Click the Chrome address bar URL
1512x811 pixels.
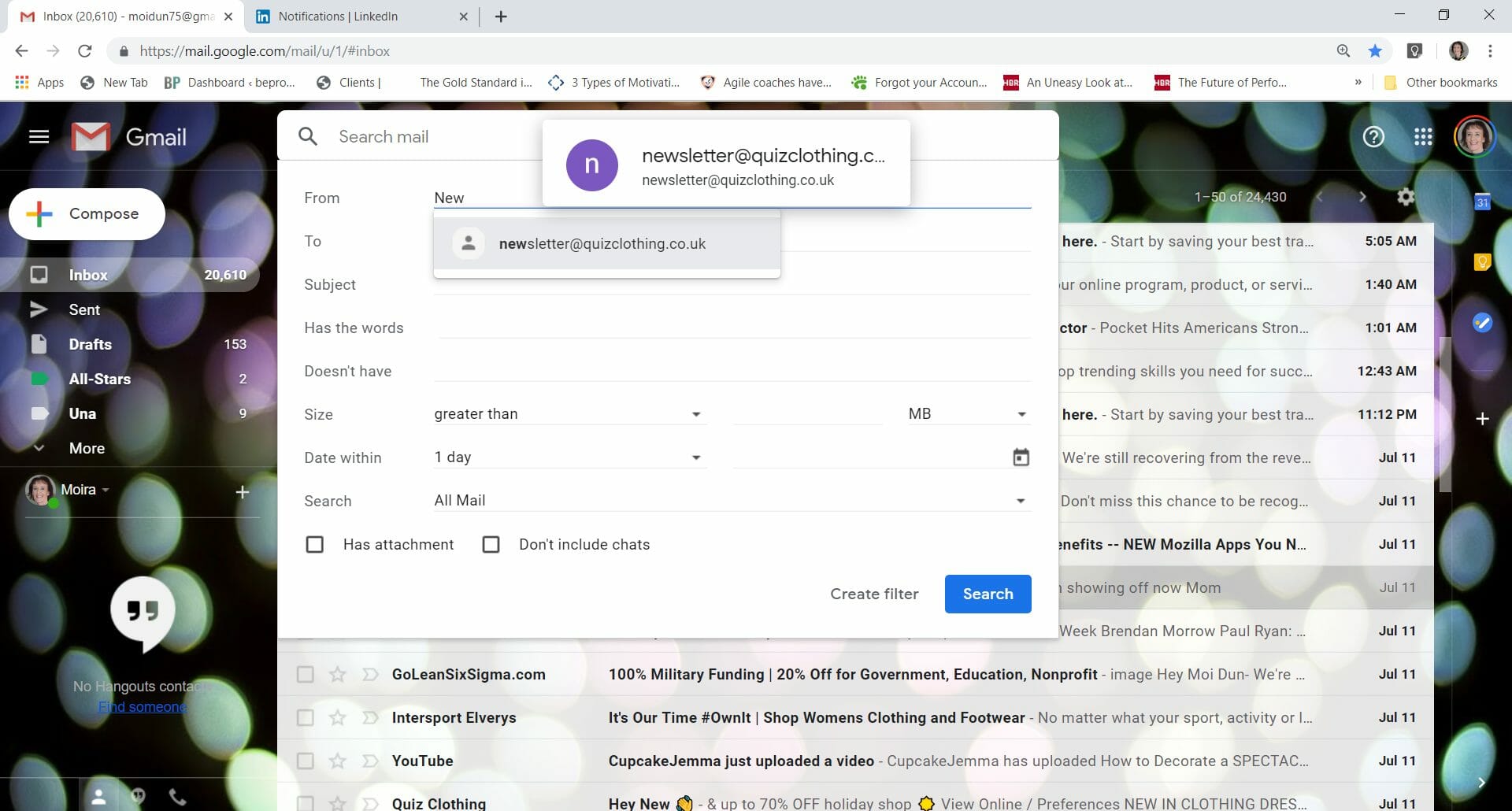click(x=265, y=51)
